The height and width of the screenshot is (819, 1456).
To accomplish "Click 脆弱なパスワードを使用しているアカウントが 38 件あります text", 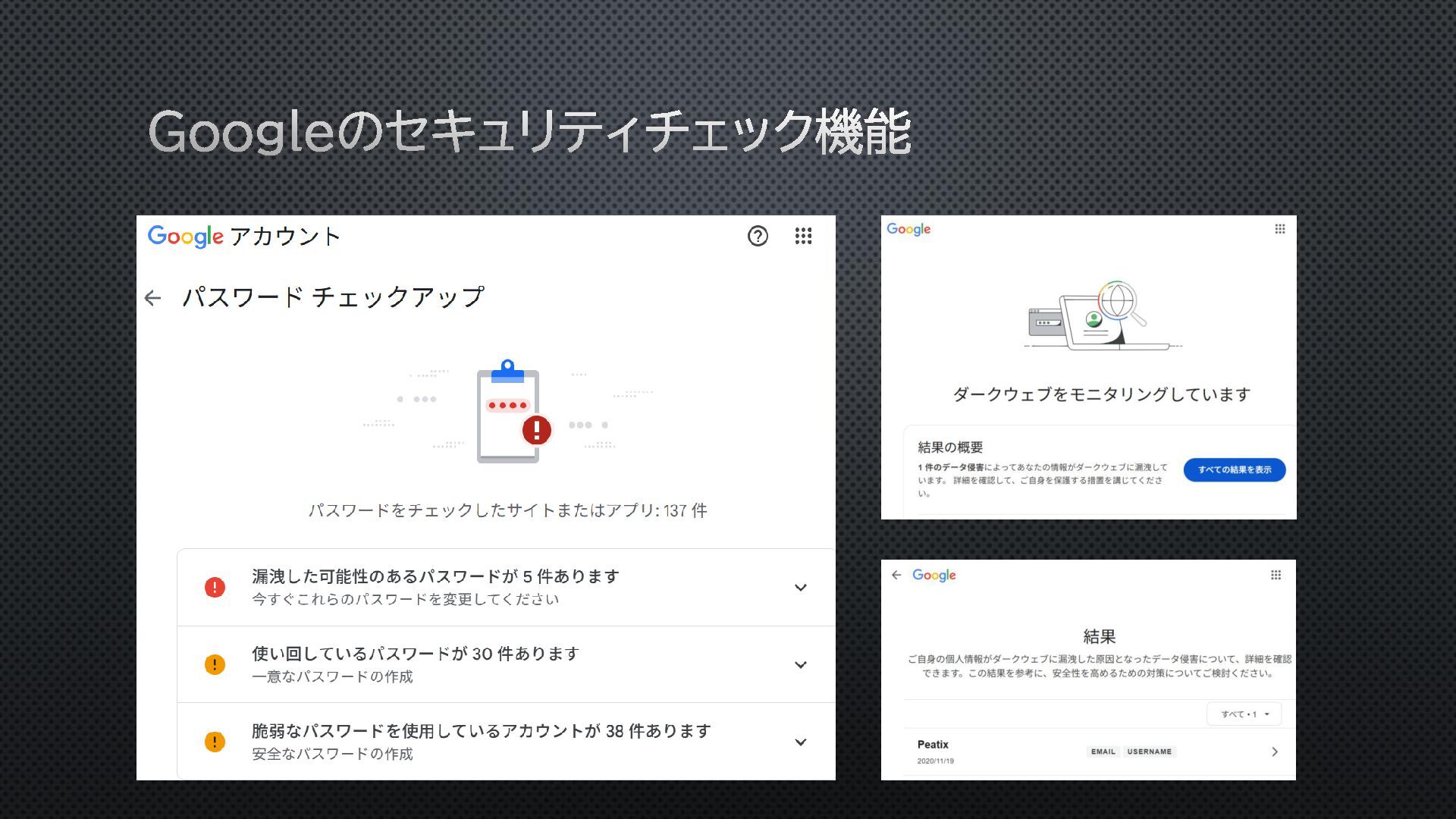I will coord(482,731).
